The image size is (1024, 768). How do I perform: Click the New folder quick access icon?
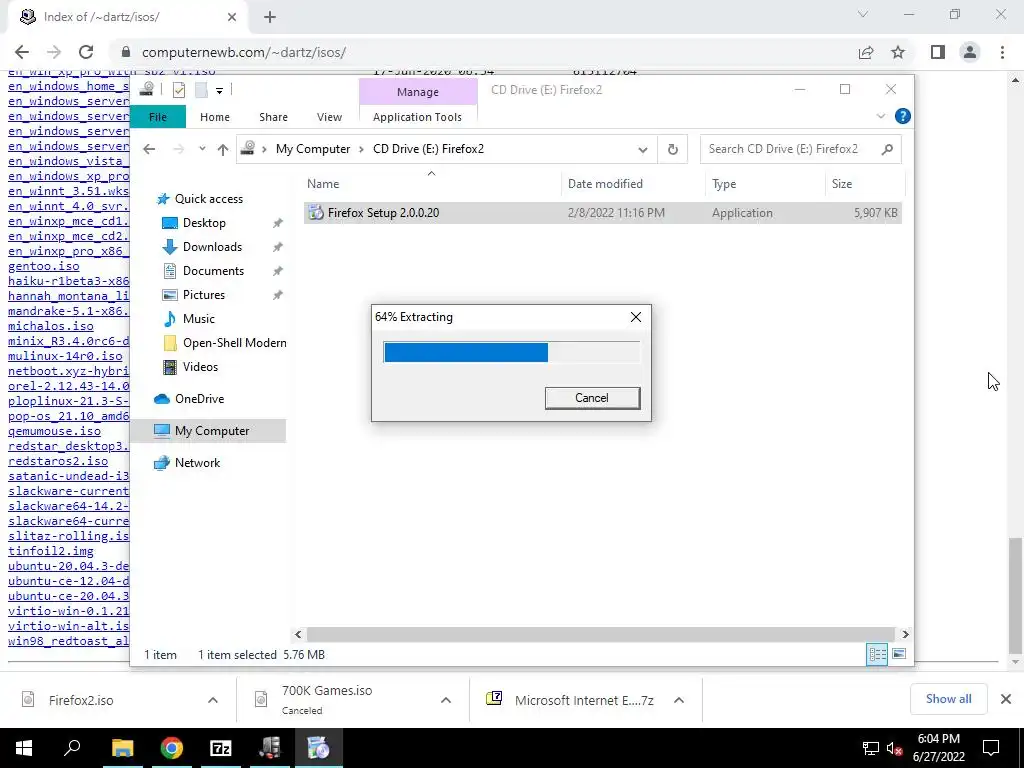click(201, 90)
